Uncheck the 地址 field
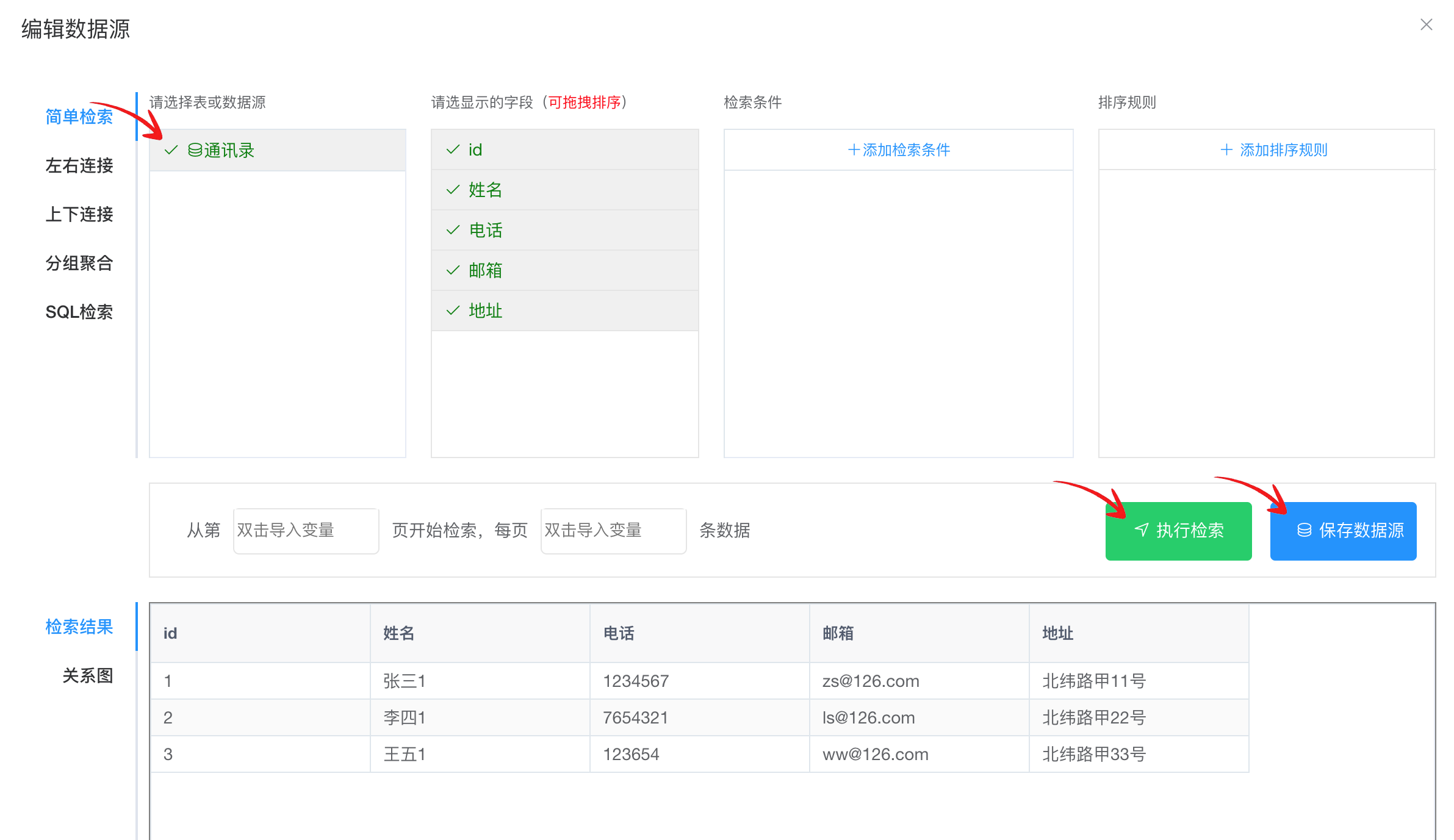 (x=564, y=311)
